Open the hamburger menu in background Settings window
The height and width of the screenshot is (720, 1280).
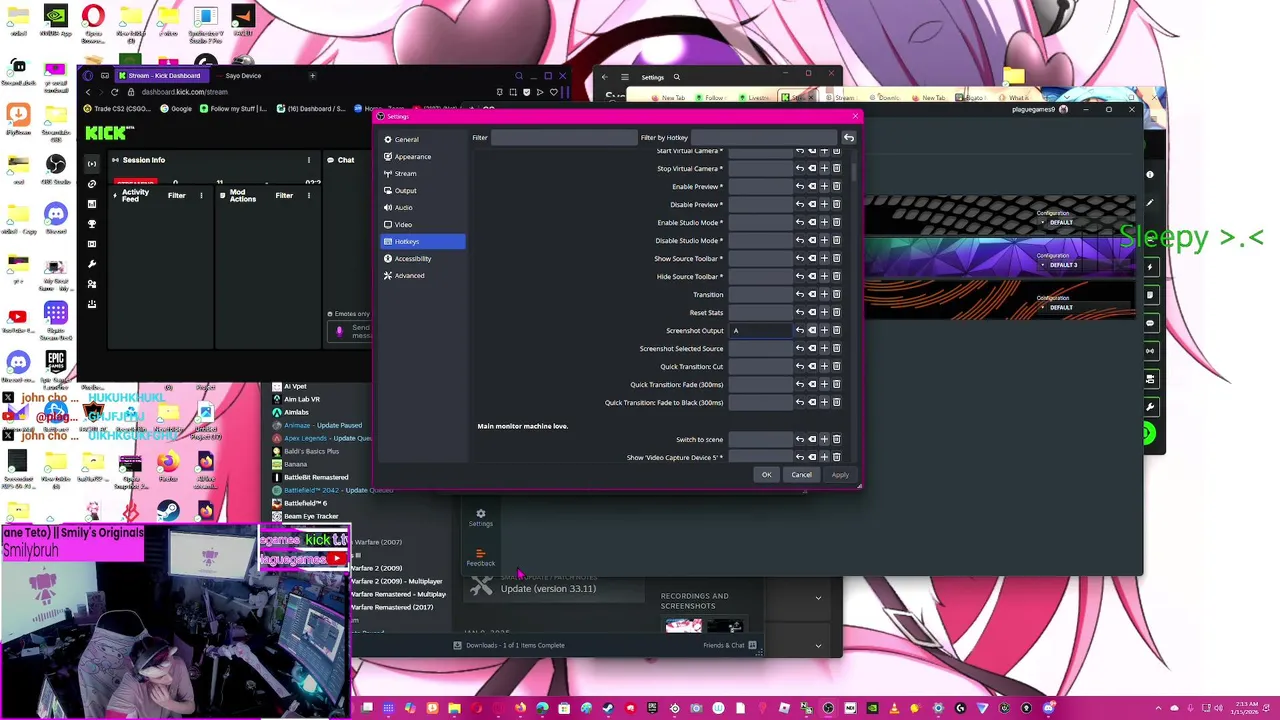pos(625,77)
